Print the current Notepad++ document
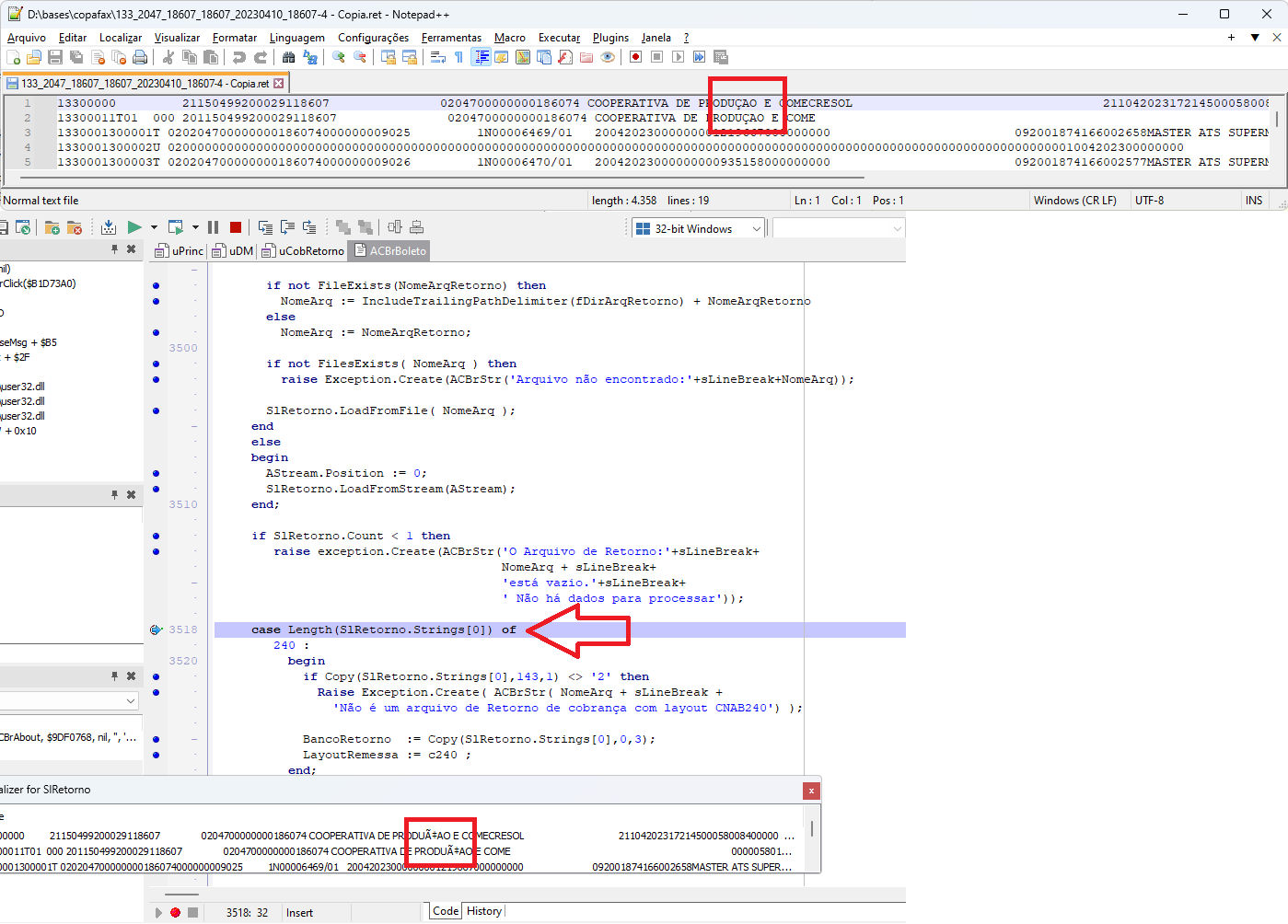1288x924 pixels. (x=140, y=57)
